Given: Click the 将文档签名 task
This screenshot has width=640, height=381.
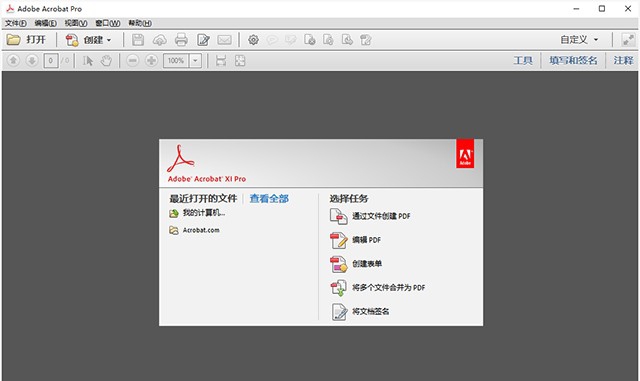Looking at the screenshot, I should click(371, 311).
